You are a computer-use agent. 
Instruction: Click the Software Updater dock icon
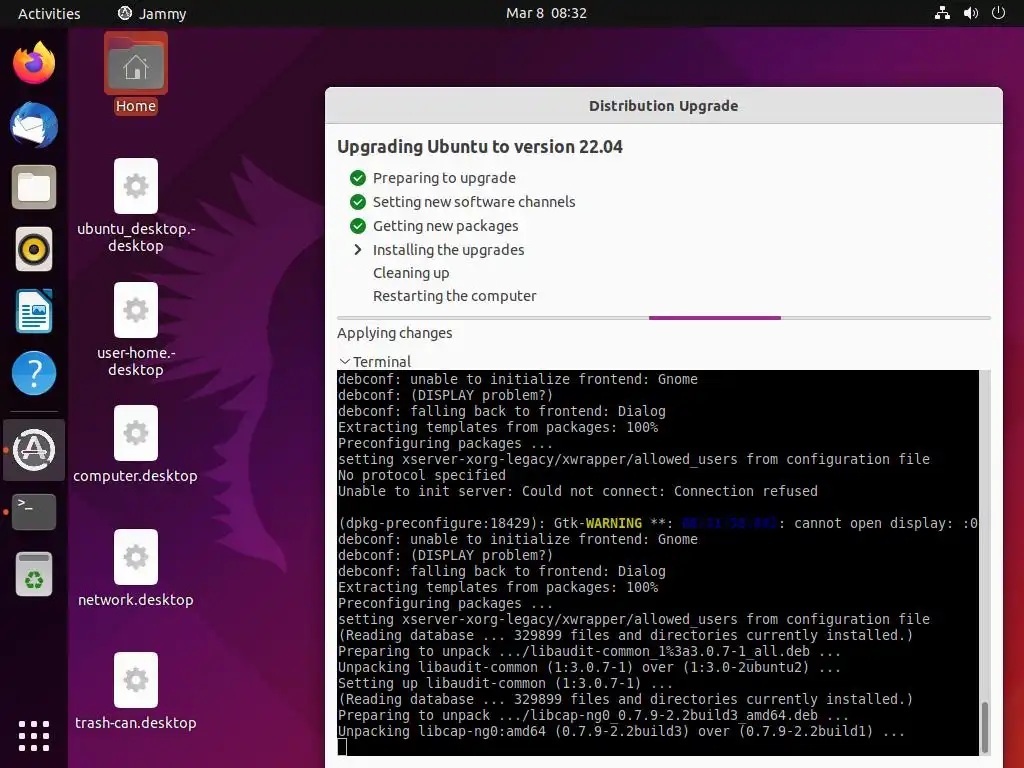tap(34, 449)
